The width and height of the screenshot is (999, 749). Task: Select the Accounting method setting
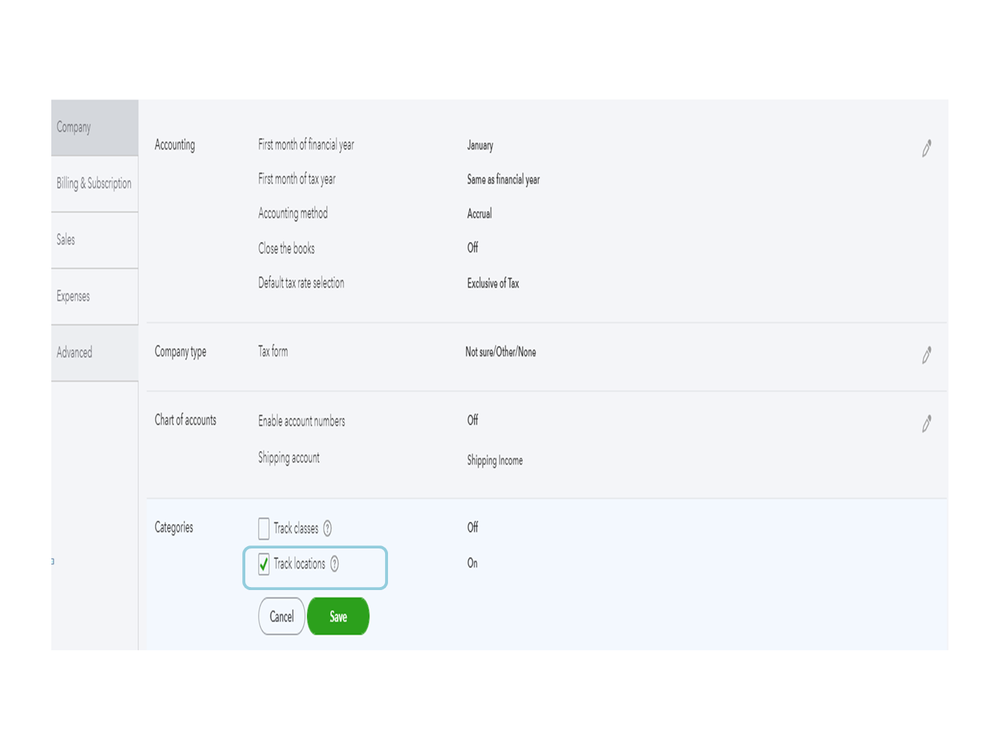pos(293,214)
